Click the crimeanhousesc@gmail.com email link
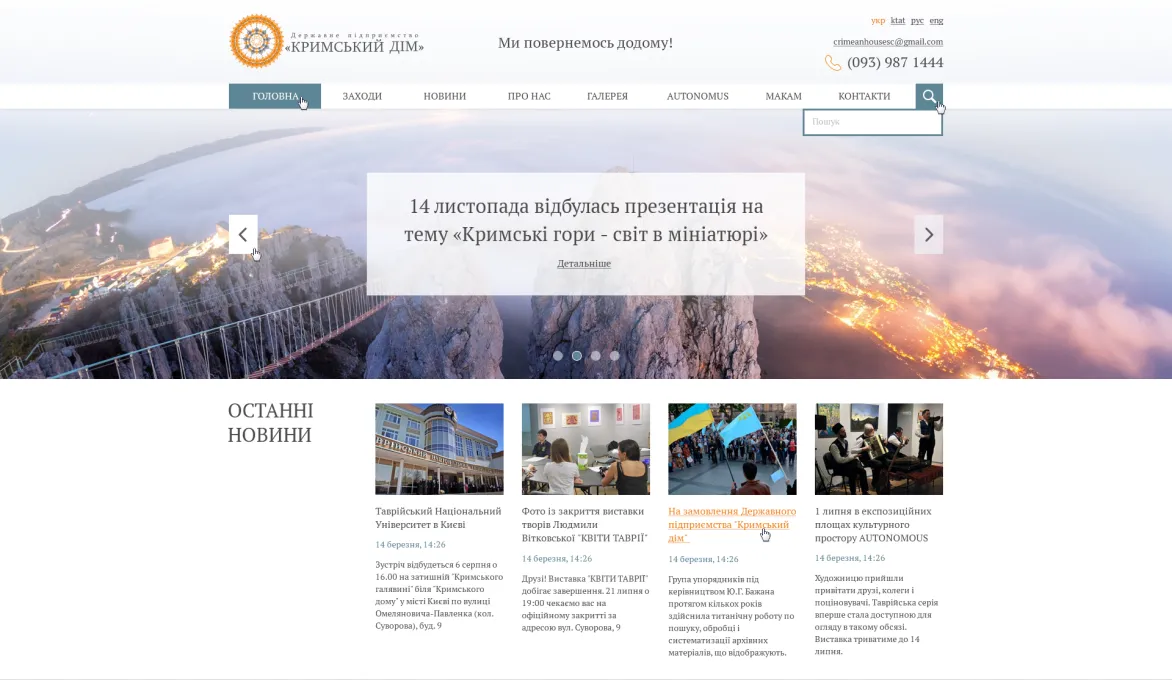 tap(888, 42)
